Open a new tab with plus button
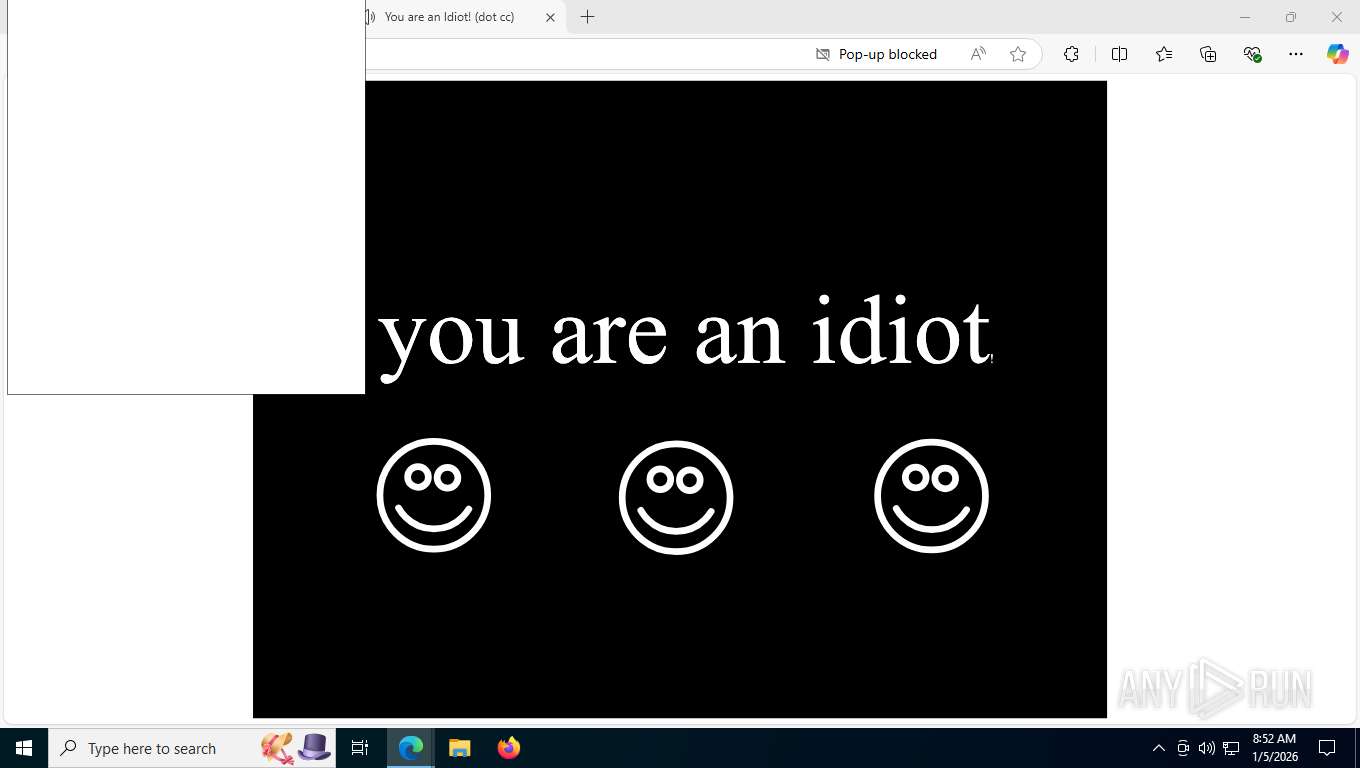This screenshot has height=768, width=1360. pos(588,17)
